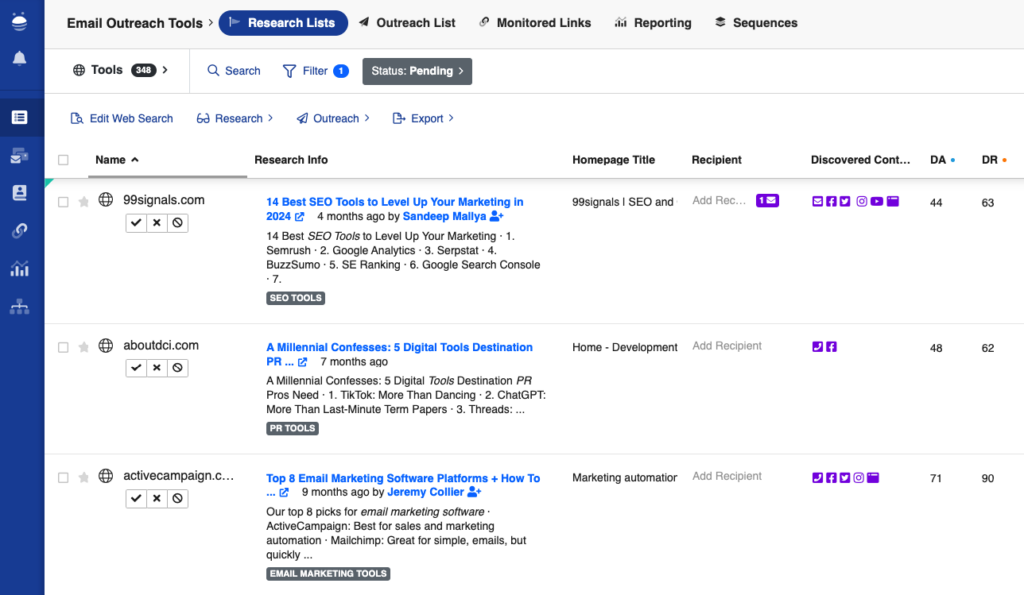Click Add Recipient for aboutdci.com
This screenshot has height=595, width=1024.
pos(727,346)
